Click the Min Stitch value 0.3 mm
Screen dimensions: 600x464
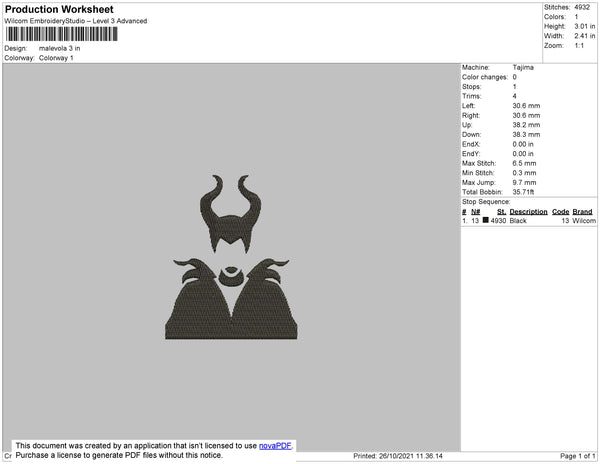tap(524, 173)
